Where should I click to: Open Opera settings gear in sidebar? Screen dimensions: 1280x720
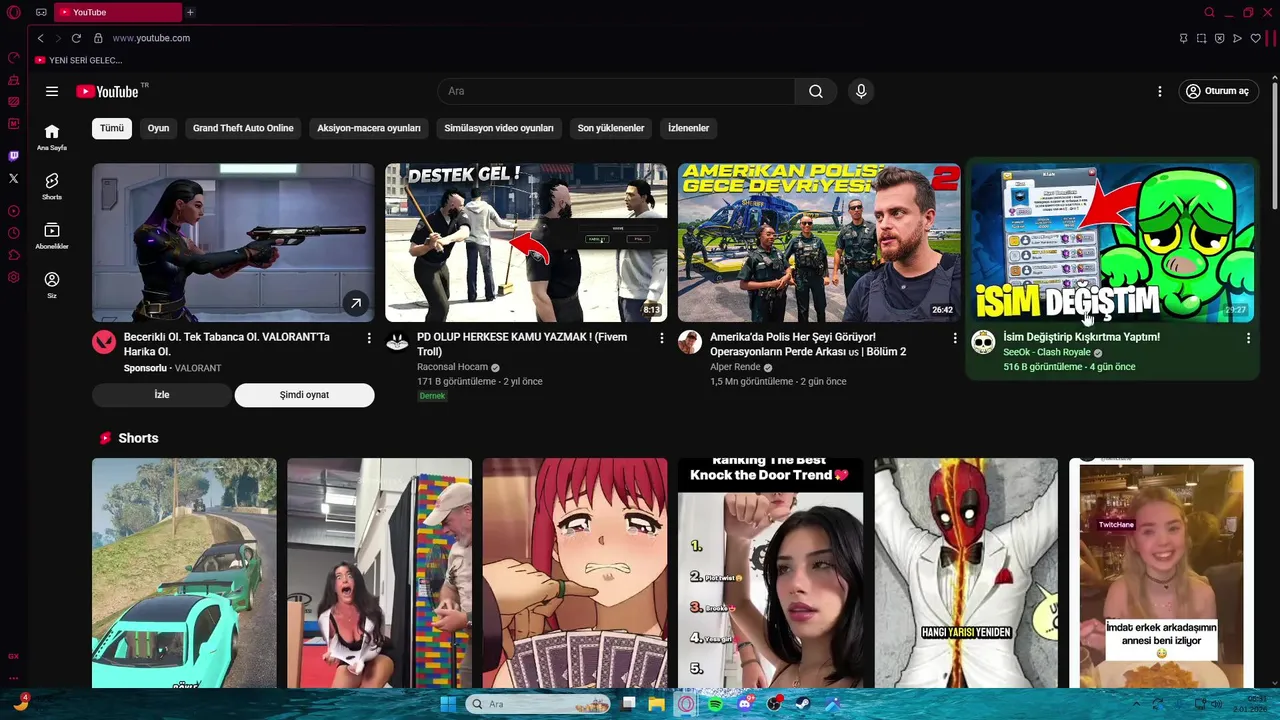click(x=14, y=277)
